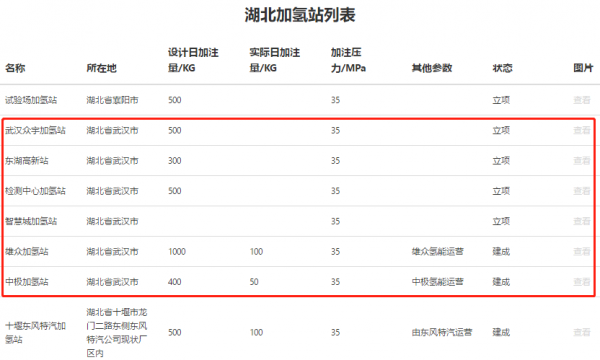Click 湖北省武汉市 in the 武汉众宇加氢站 row
This screenshot has width=600, height=360.
(x=112, y=130)
